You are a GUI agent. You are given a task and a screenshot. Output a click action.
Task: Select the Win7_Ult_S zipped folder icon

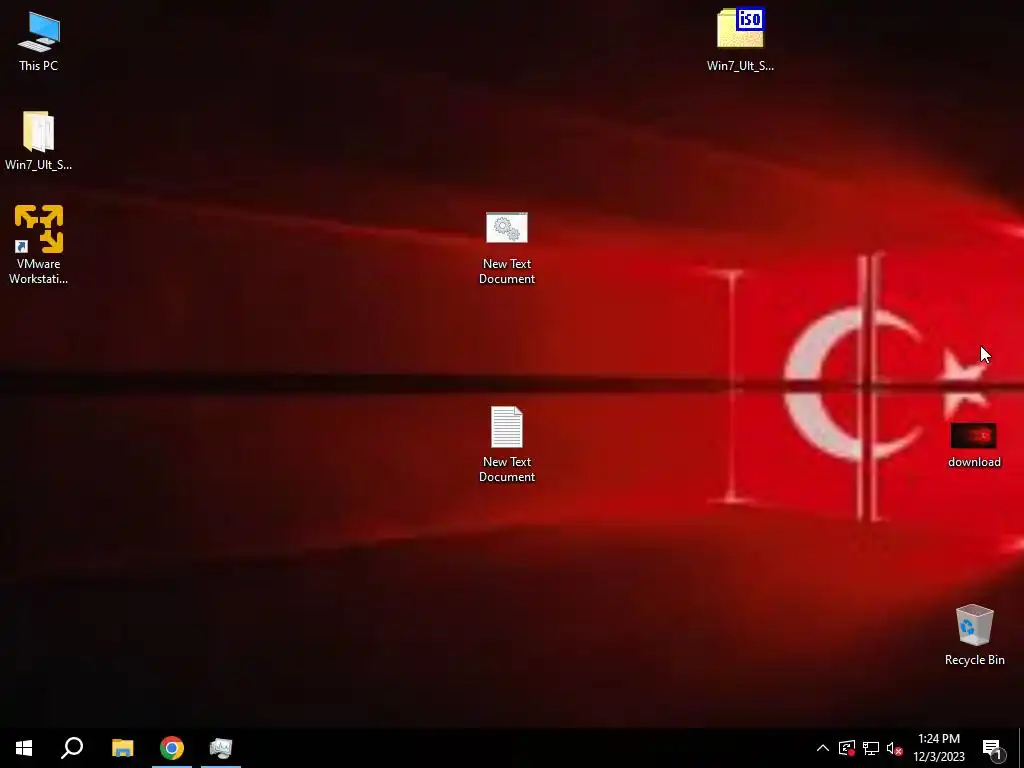click(39, 140)
